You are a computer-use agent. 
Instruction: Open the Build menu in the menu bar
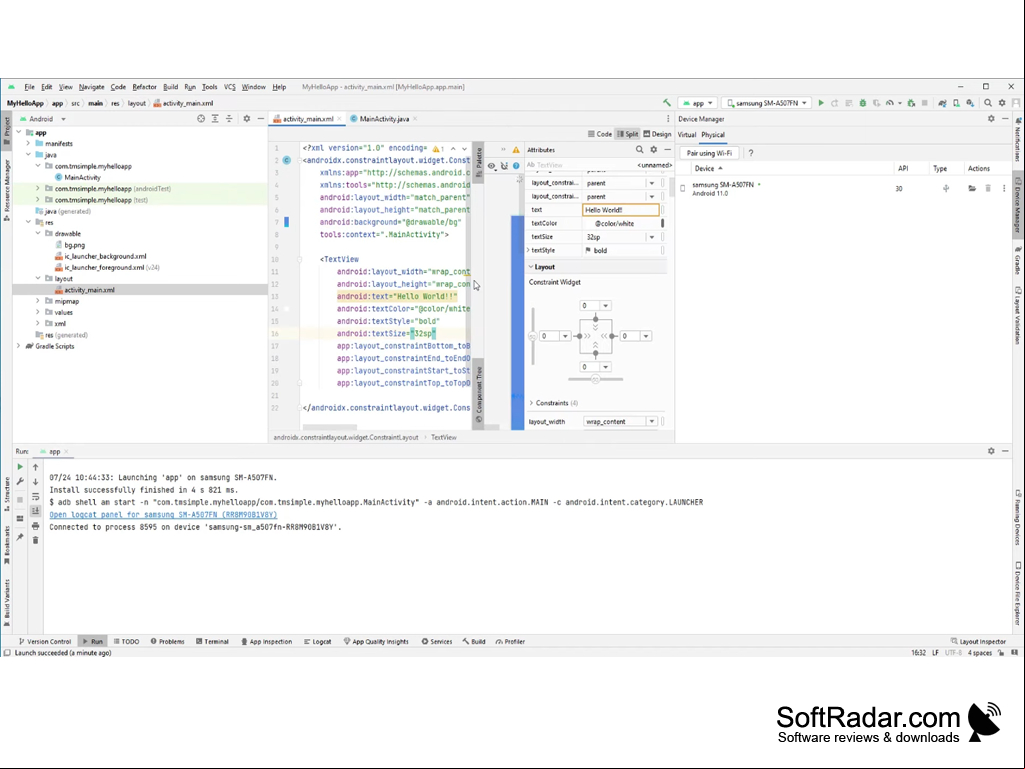point(170,87)
